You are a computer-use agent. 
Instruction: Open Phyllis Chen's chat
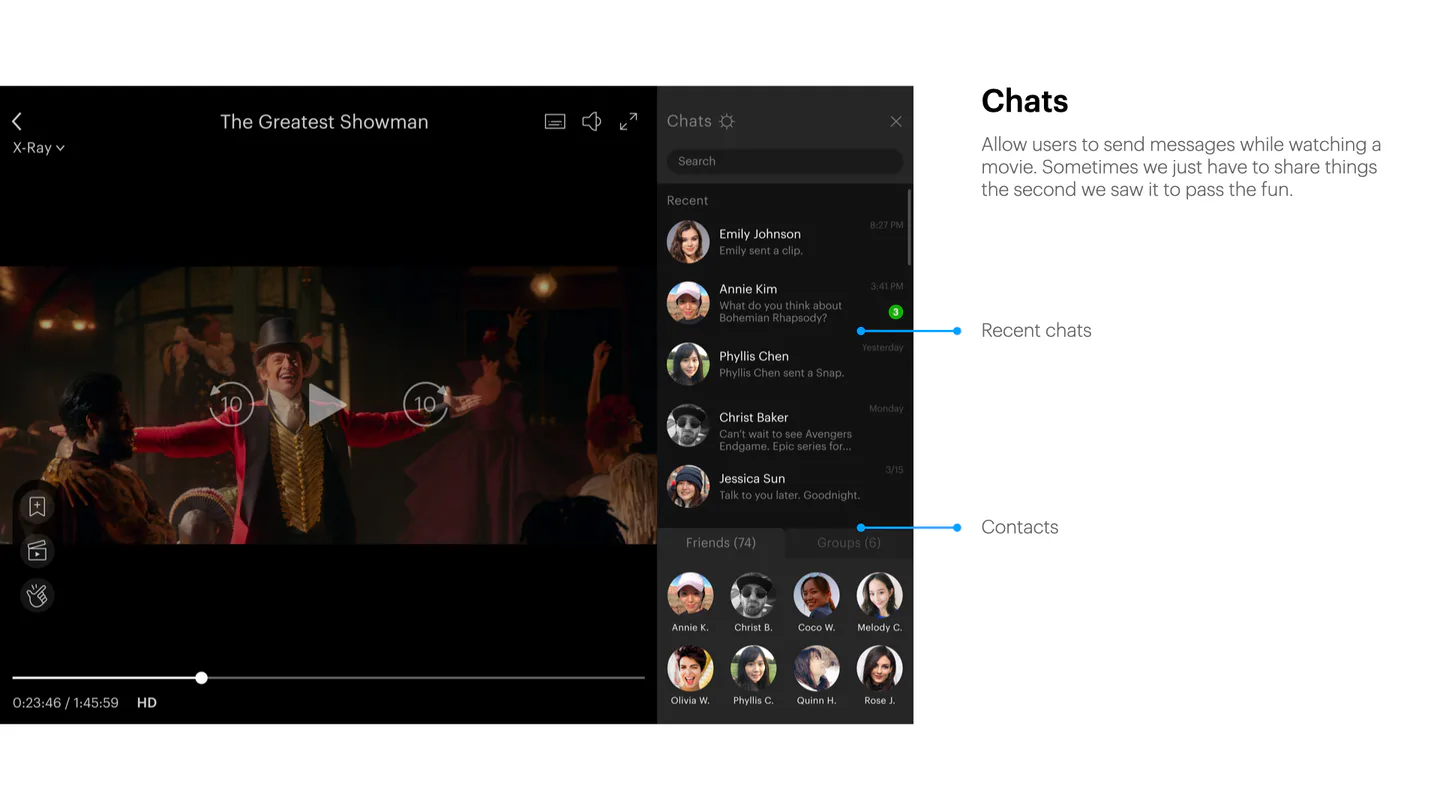(x=785, y=364)
